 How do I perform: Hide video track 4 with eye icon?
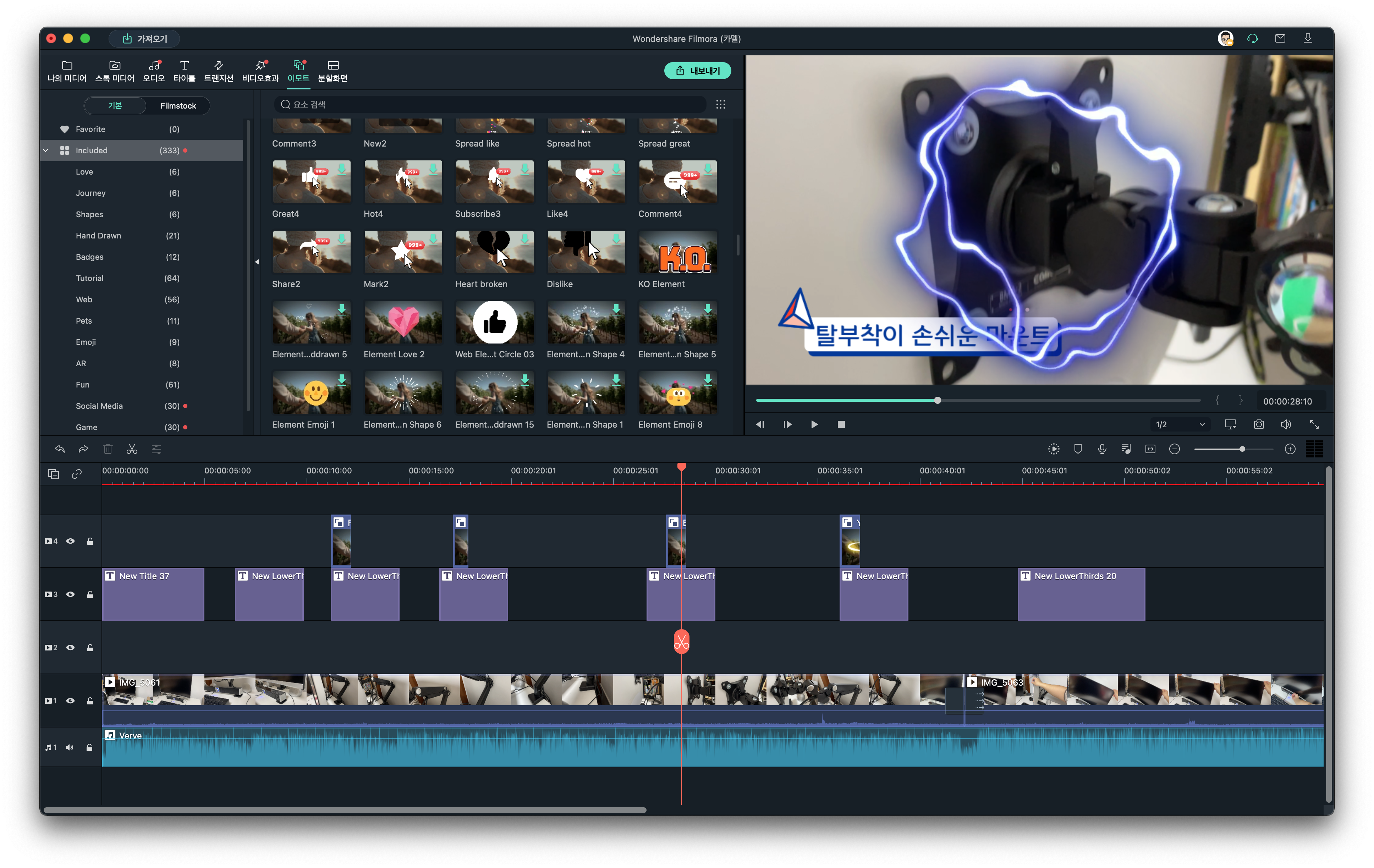click(70, 541)
